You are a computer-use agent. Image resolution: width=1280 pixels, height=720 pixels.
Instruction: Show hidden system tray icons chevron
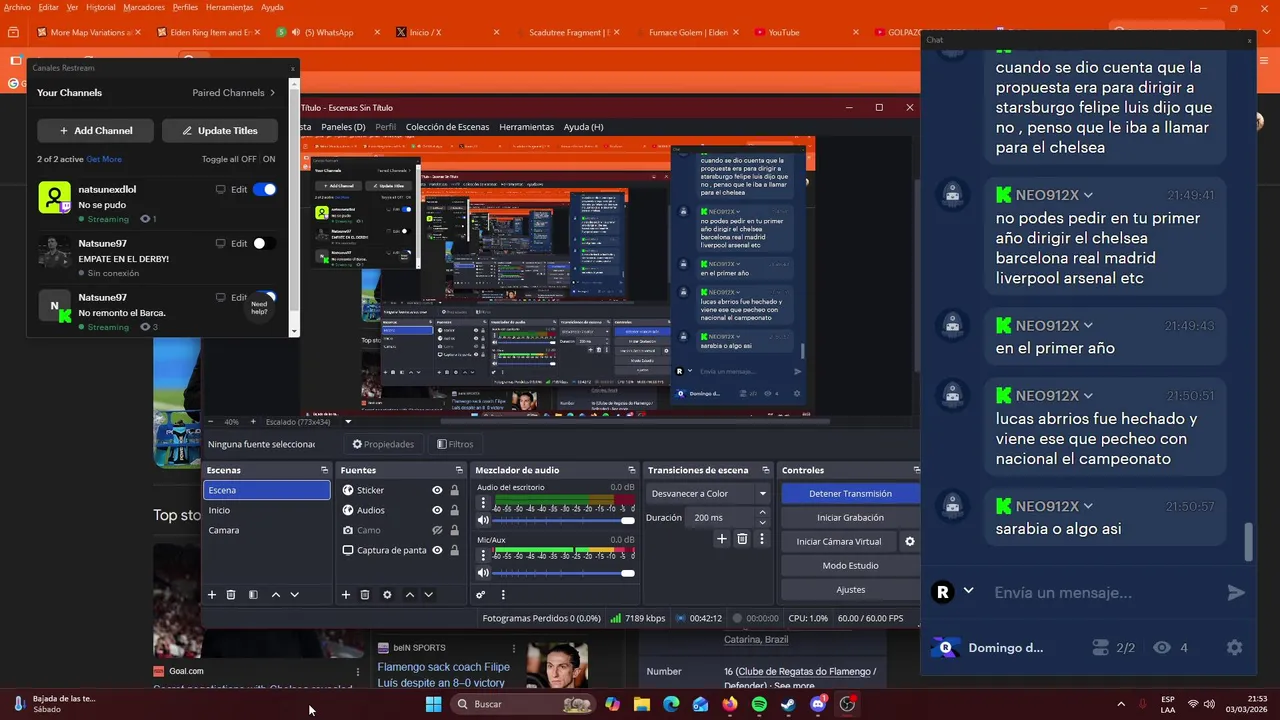(x=1120, y=704)
